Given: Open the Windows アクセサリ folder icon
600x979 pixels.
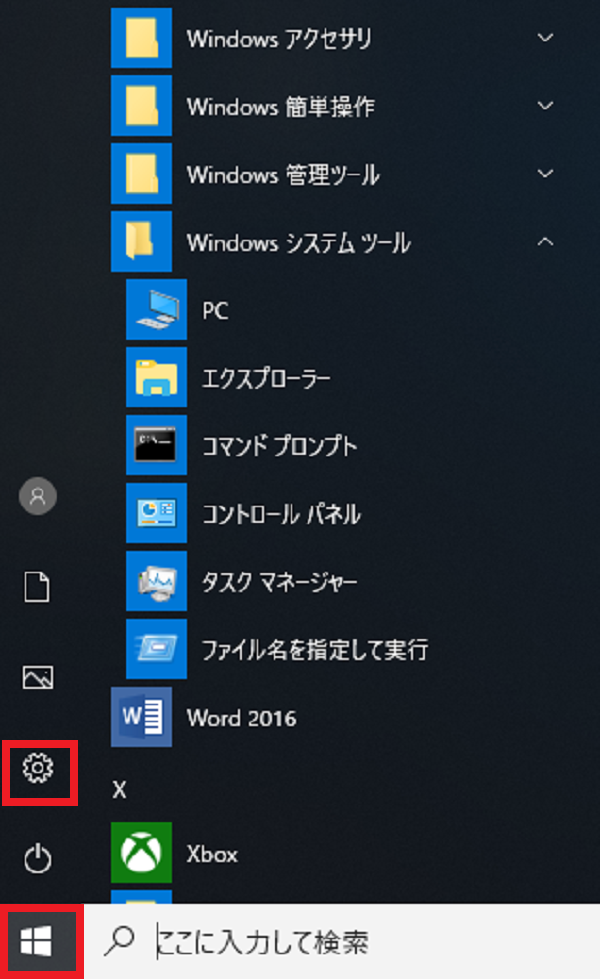Looking at the screenshot, I should [x=141, y=37].
